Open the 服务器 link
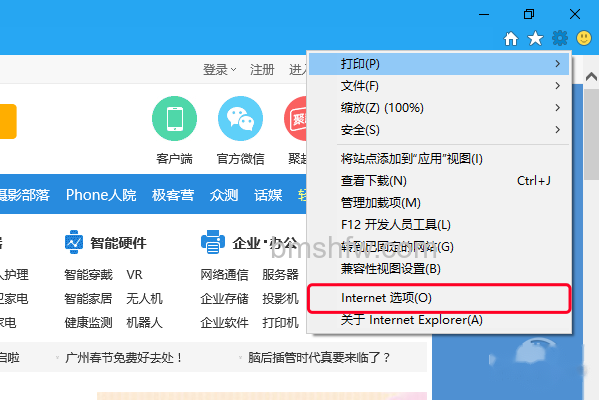Viewport: 599px width, 400px height. (280, 275)
